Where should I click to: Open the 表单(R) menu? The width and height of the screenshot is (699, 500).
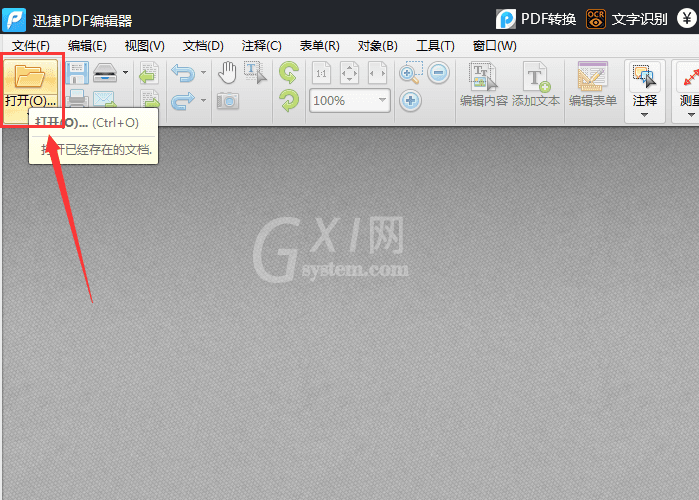pyautogui.click(x=320, y=45)
